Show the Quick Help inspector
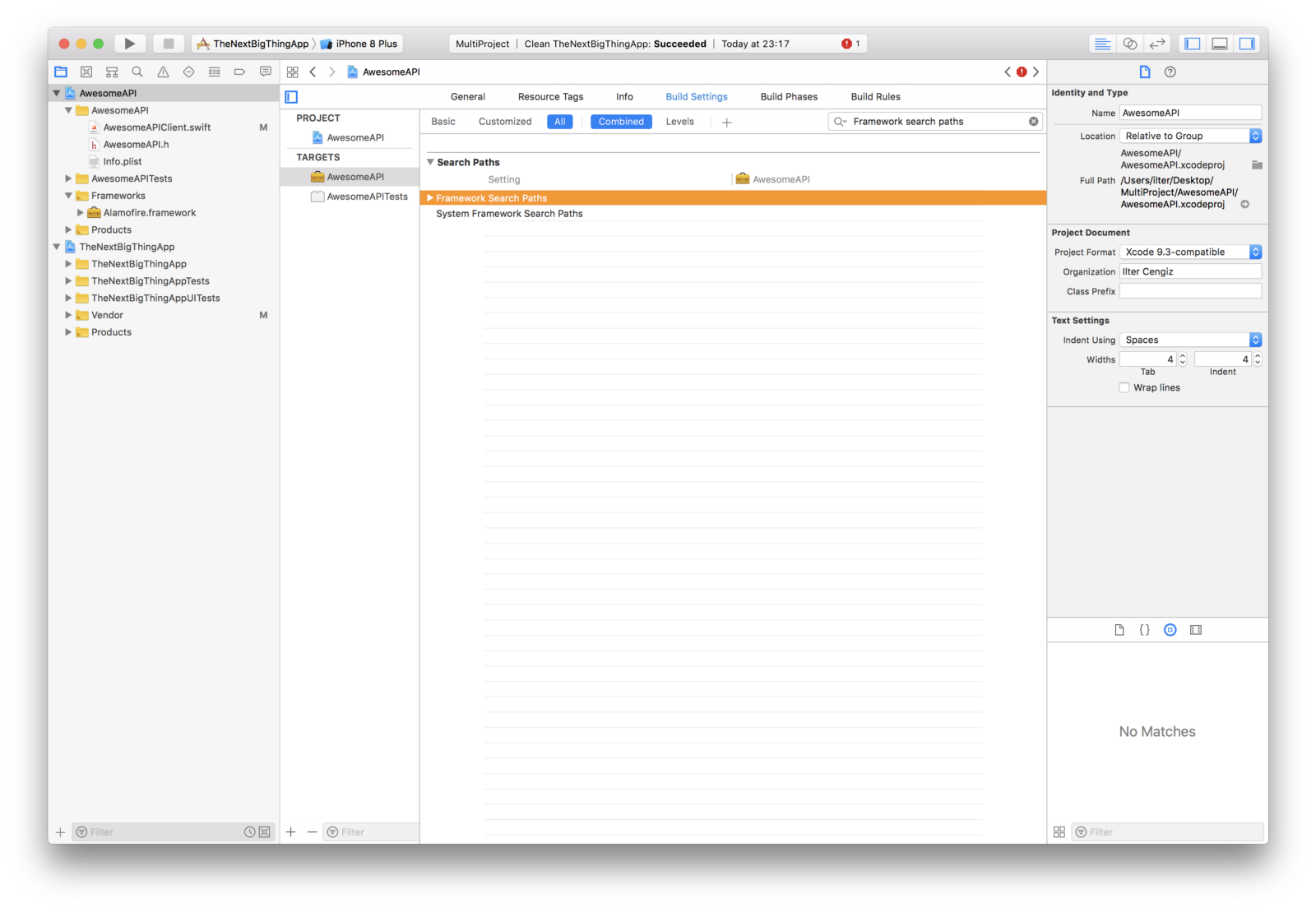Image resolution: width=1316 pixels, height=912 pixels. (x=1170, y=72)
